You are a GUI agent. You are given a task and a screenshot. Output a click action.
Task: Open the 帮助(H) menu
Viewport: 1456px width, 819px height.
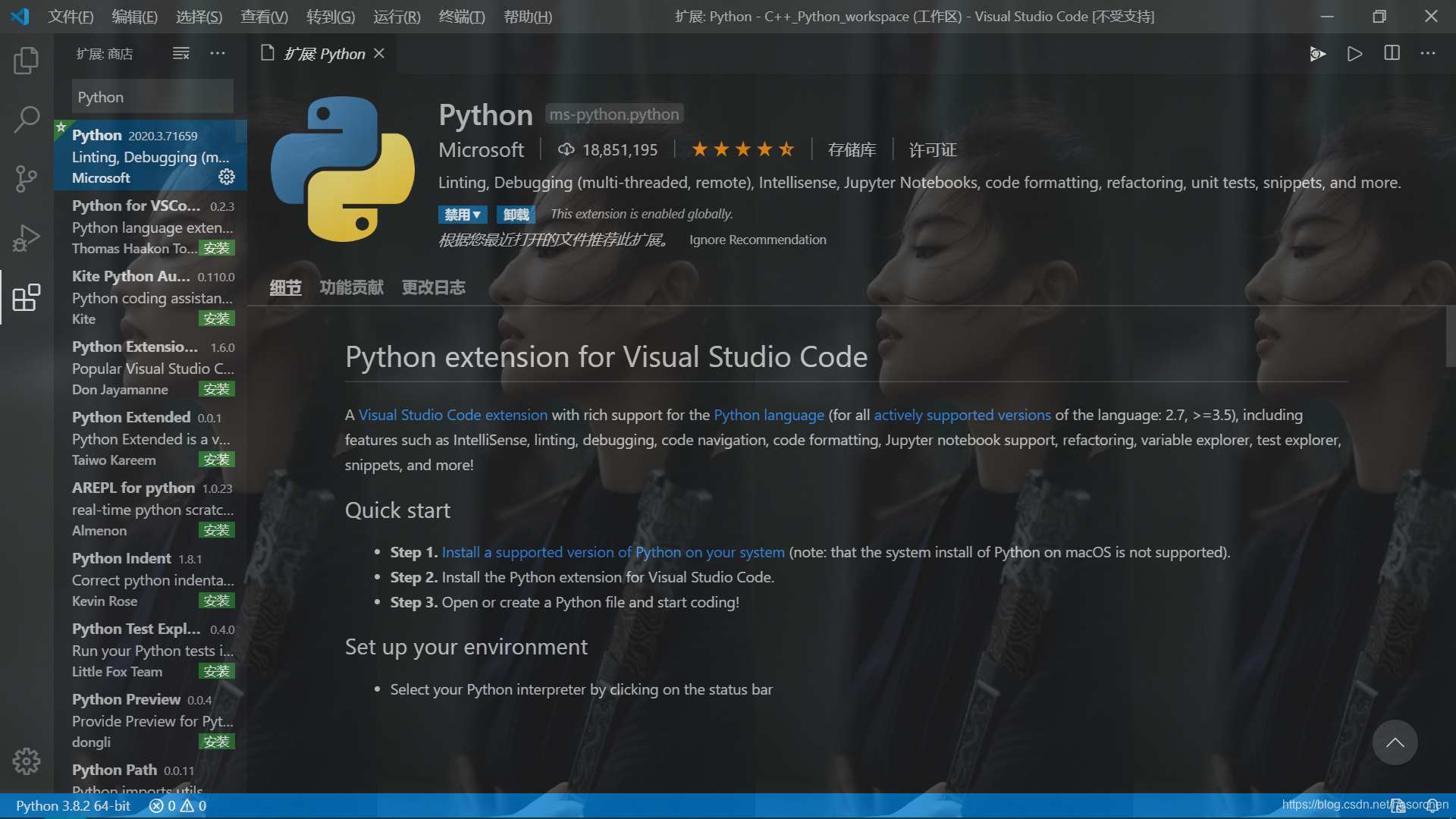[528, 16]
